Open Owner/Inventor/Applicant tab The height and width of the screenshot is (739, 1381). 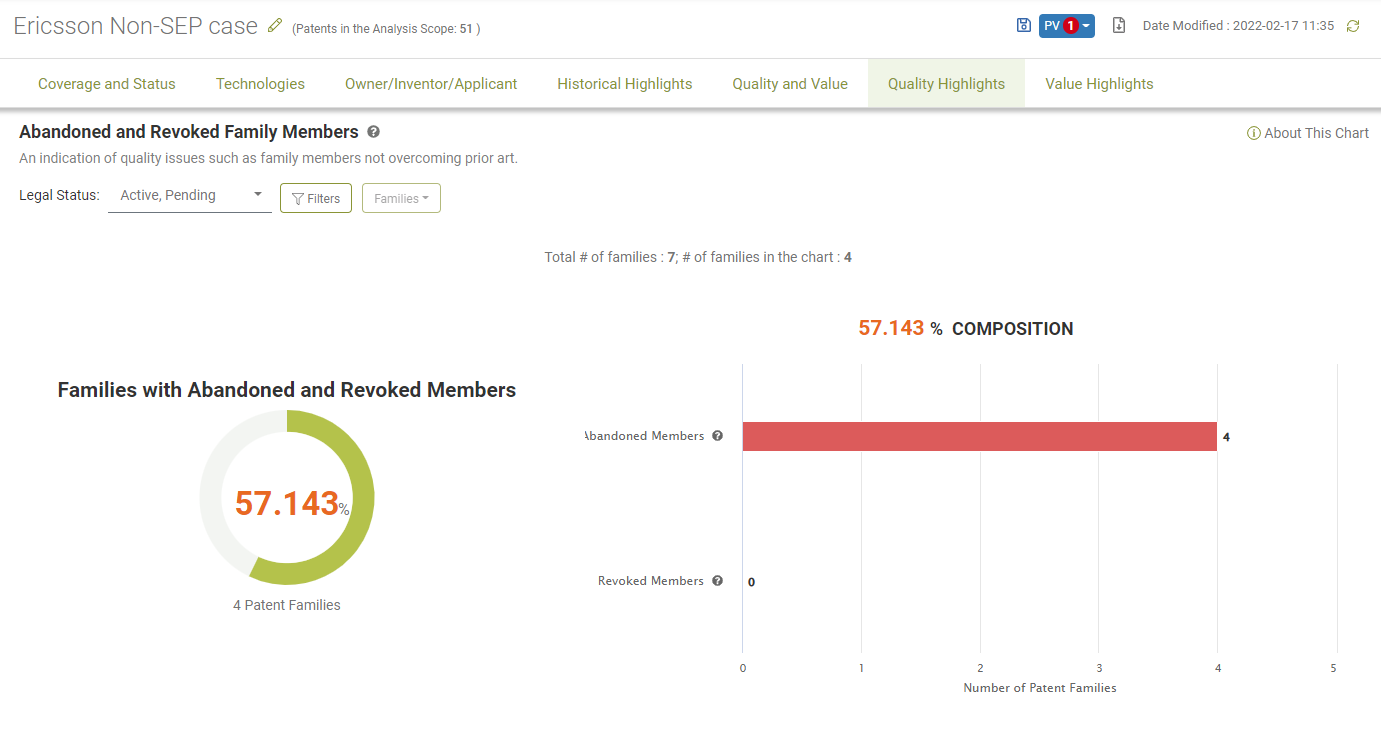[431, 84]
